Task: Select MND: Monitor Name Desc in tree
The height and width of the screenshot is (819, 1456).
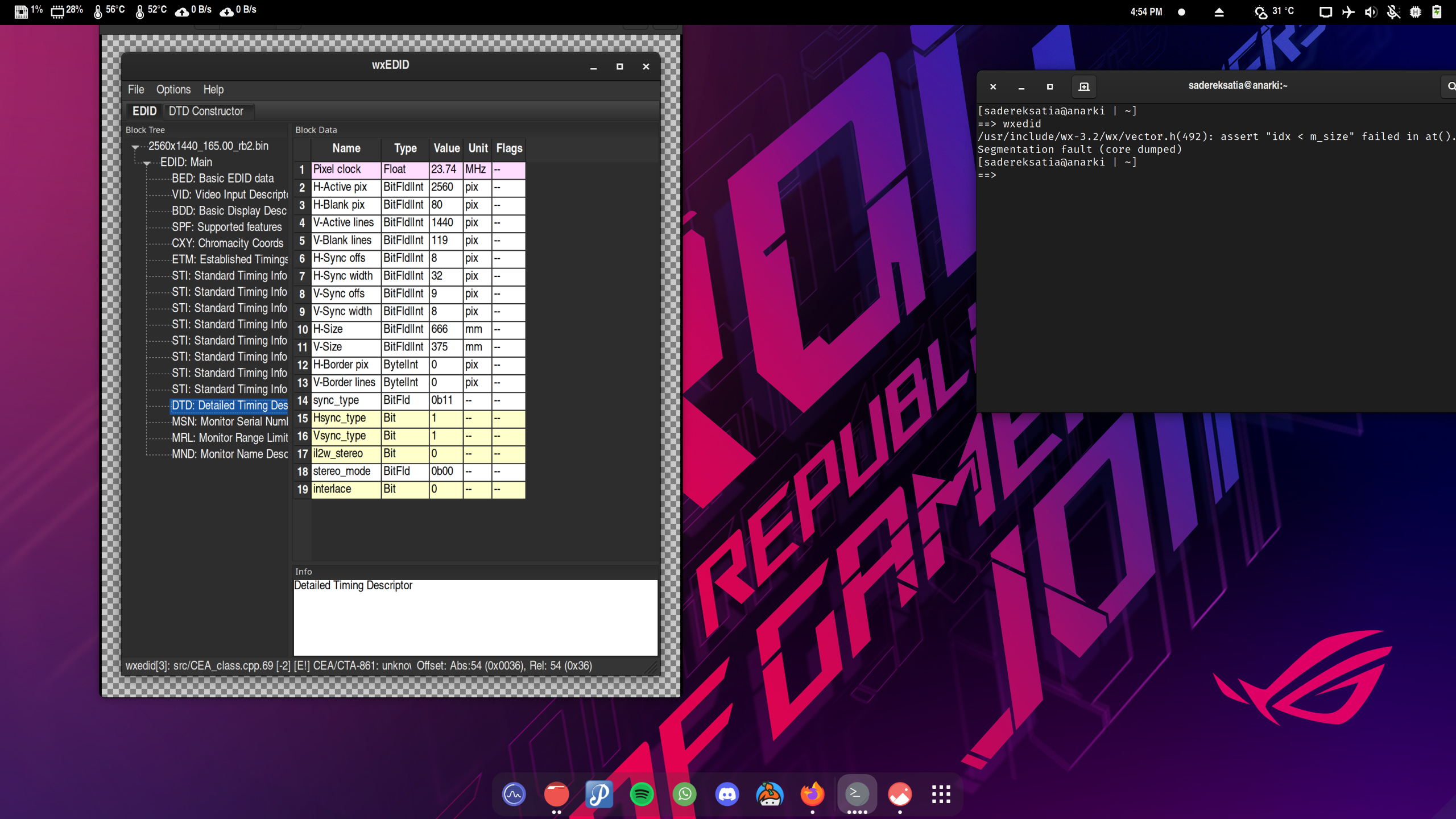Action: [230, 454]
